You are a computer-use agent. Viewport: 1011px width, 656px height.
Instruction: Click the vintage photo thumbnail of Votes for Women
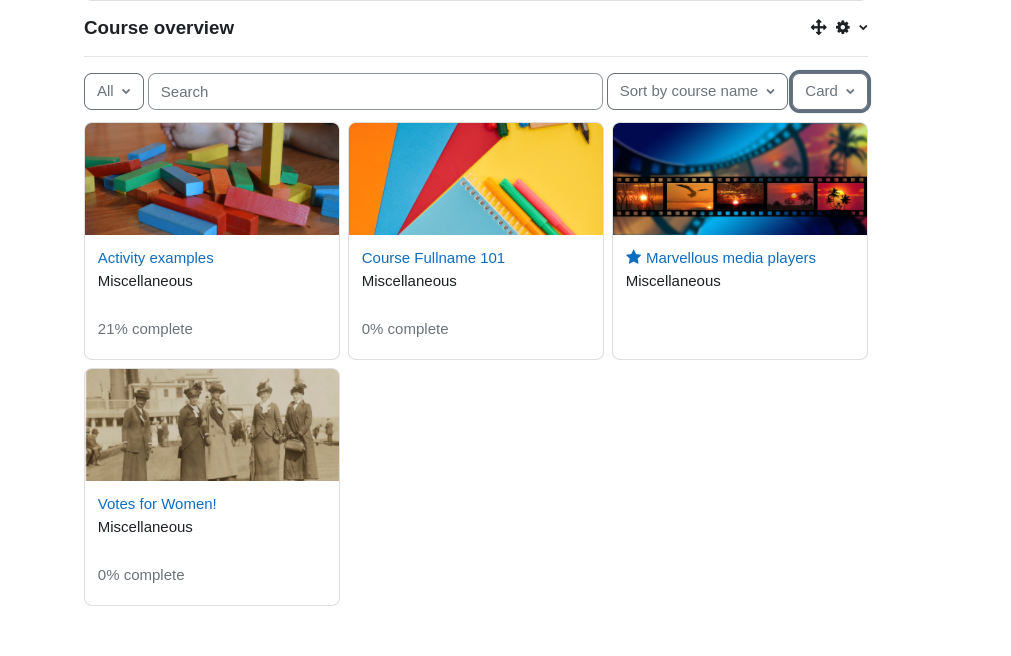tap(212, 425)
